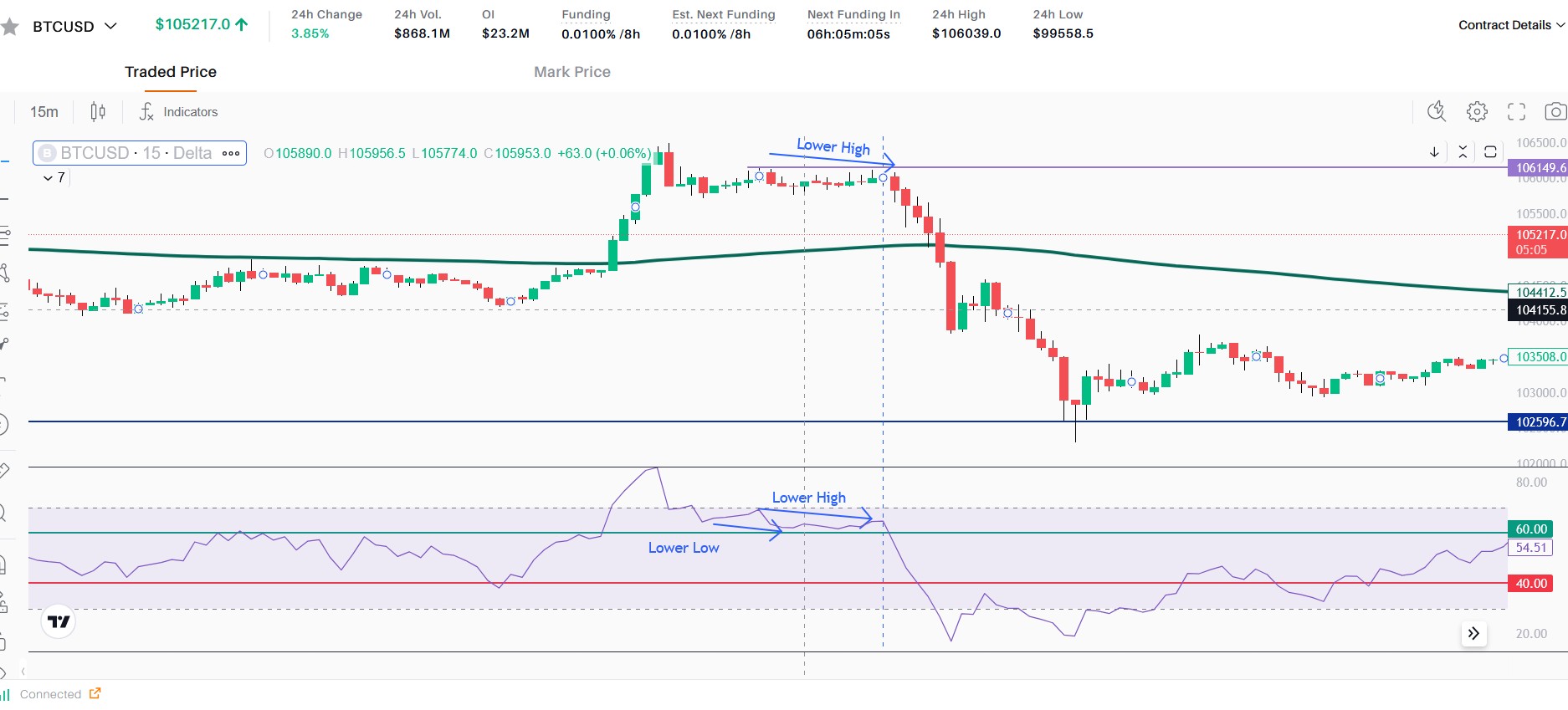1568x710 pixels.
Task: Switch to the Mark Price tab
Action: 571,72
